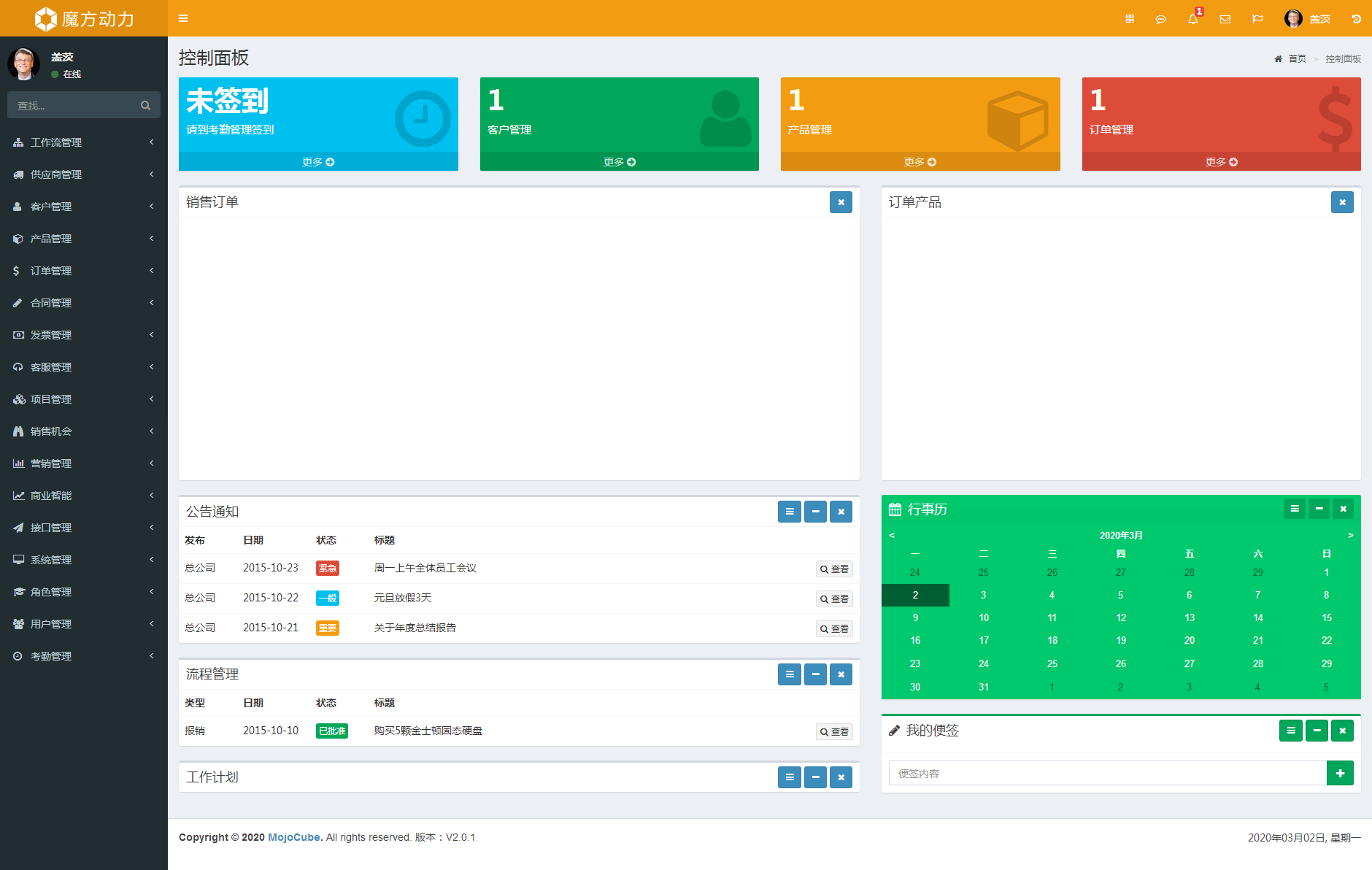Image resolution: width=1372 pixels, height=870 pixels.
Task: Expand the 发票管理 sidebar menu
Action: (84, 335)
